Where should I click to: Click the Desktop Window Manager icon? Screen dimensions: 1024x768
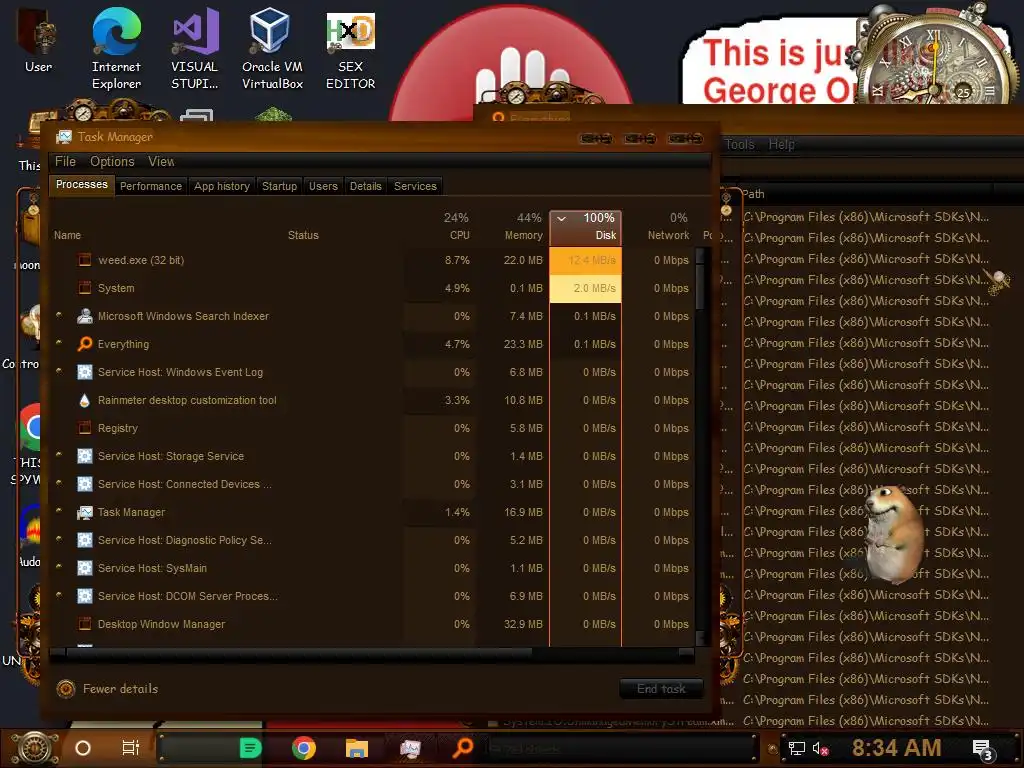84,624
